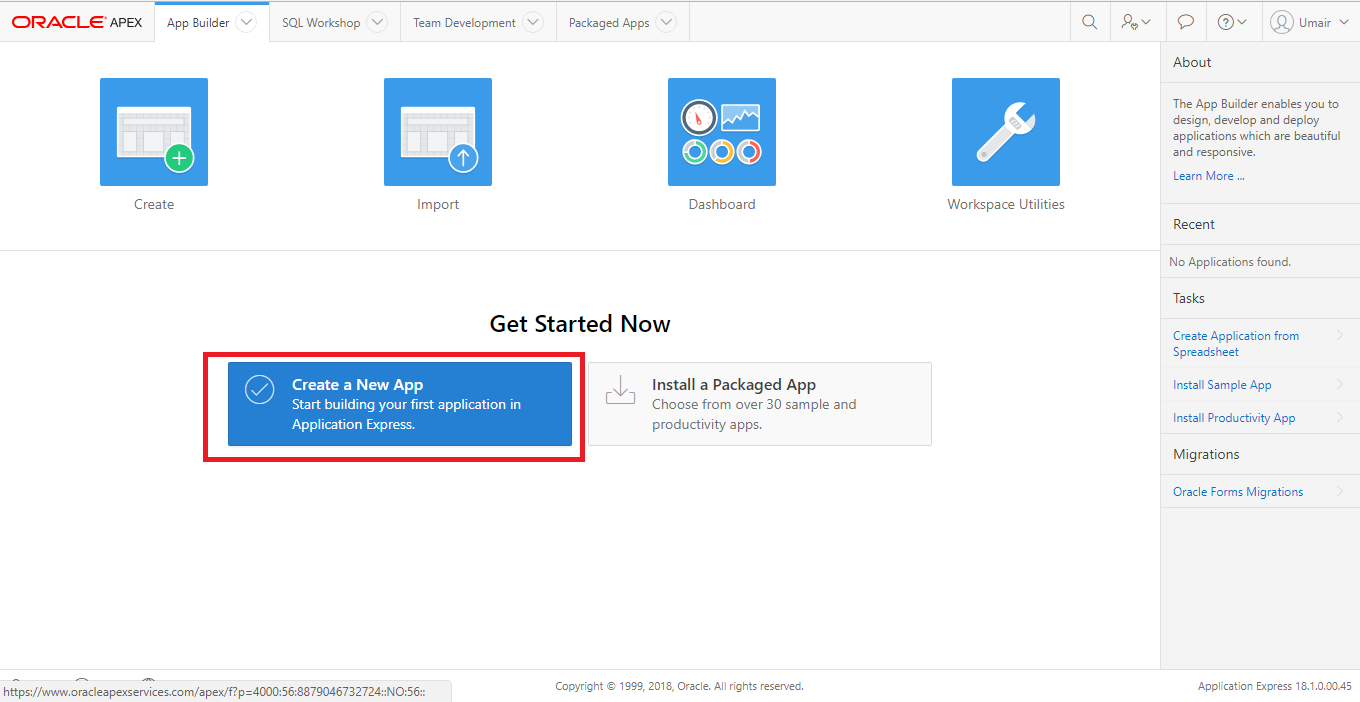Open the help question mark menu
The height and width of the screenshot is (702, 1360).
click(1232, 22)
